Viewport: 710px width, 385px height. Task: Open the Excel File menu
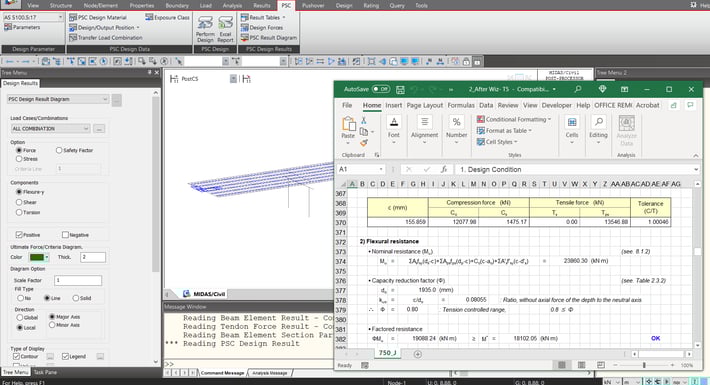coord(347,105)
